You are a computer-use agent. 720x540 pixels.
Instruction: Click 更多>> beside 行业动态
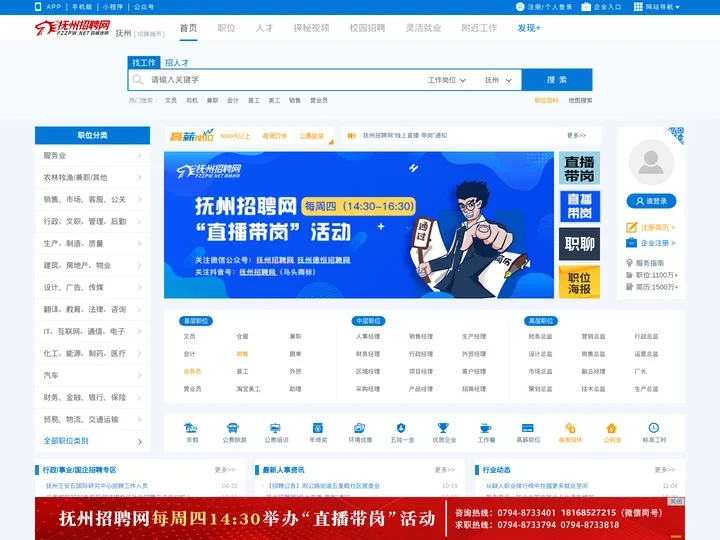(x=664, y=470)
